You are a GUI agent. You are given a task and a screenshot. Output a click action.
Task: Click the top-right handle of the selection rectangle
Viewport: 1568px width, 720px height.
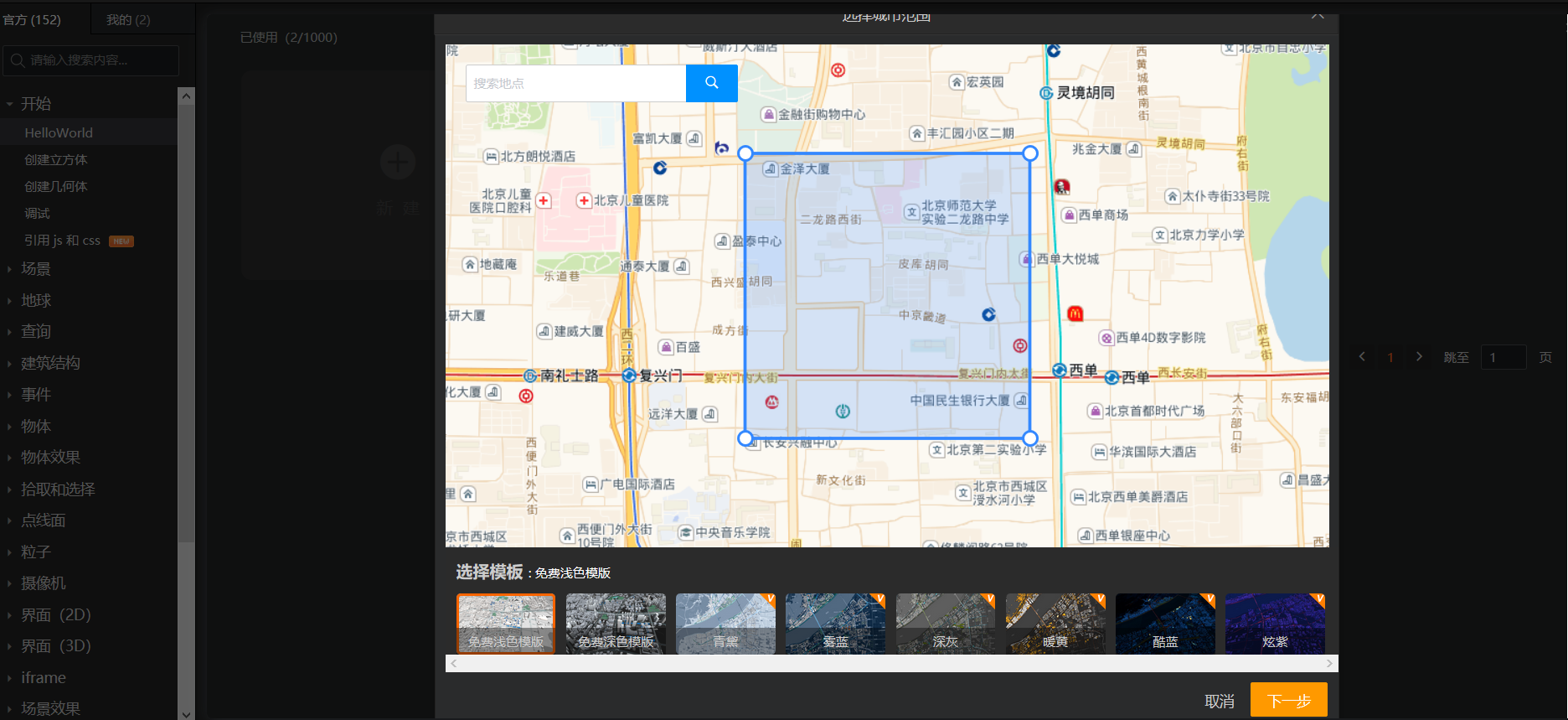point(1030,153)
